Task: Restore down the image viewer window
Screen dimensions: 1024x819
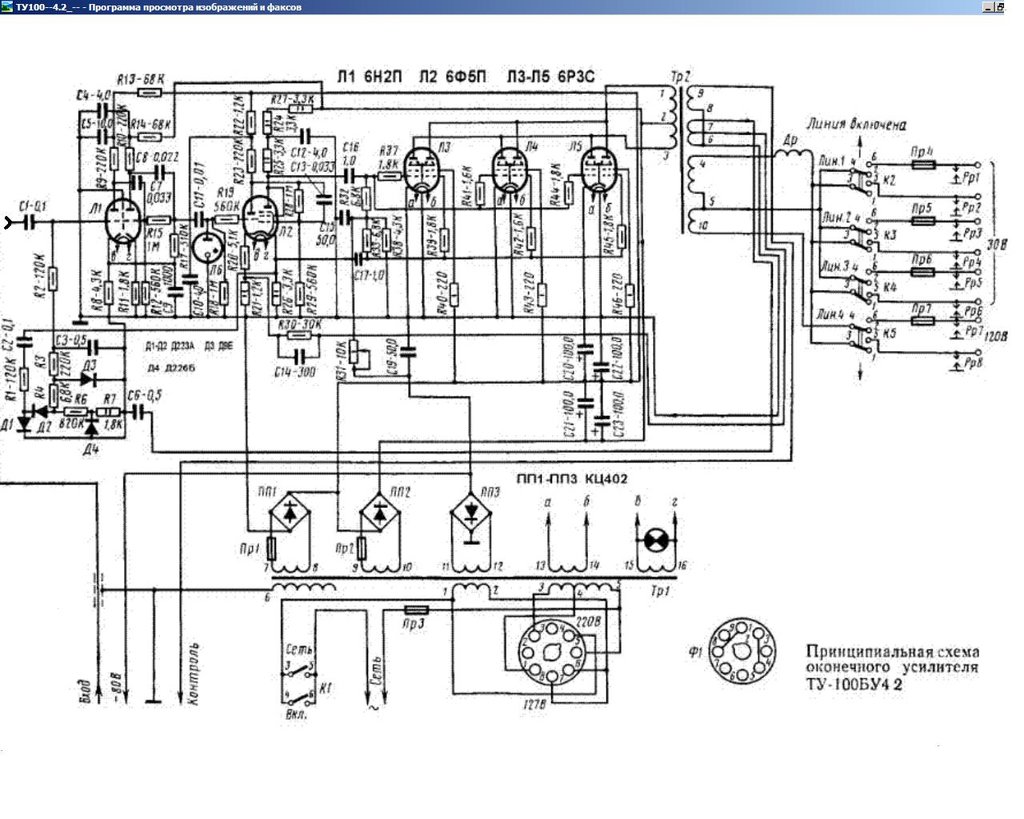Action: pyautogui.click(x=1000, y=7)
